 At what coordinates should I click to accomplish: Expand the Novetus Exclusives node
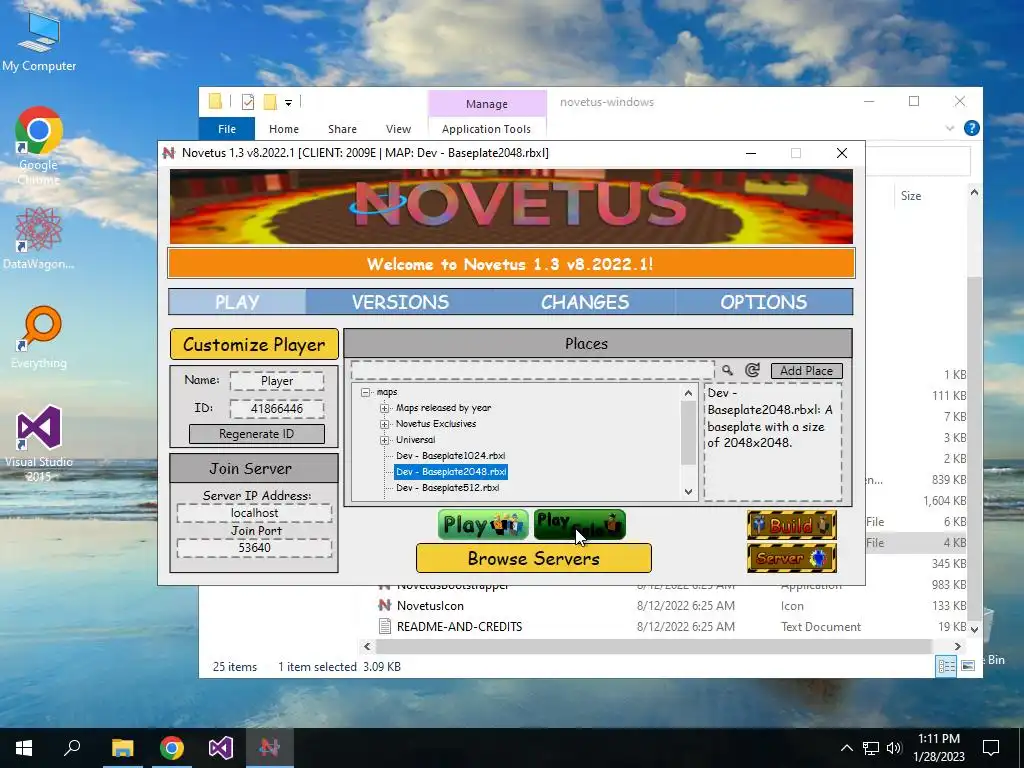385,424
